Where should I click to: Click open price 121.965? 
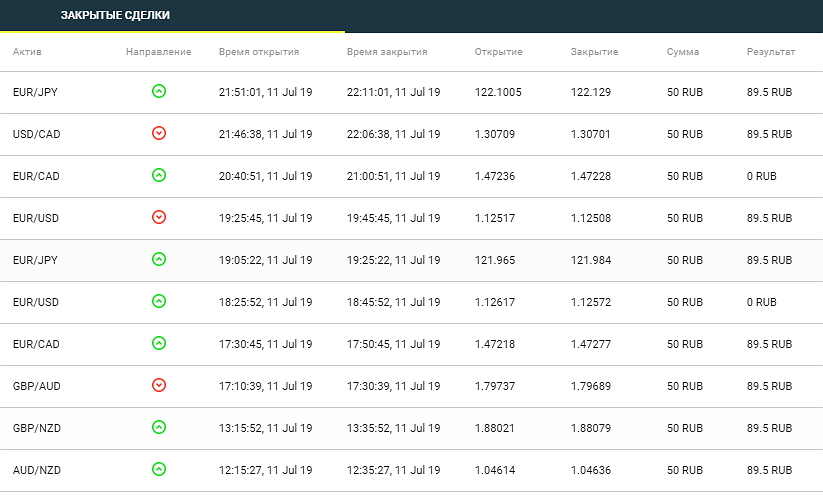pyautogui.click(x=495, y=260)
